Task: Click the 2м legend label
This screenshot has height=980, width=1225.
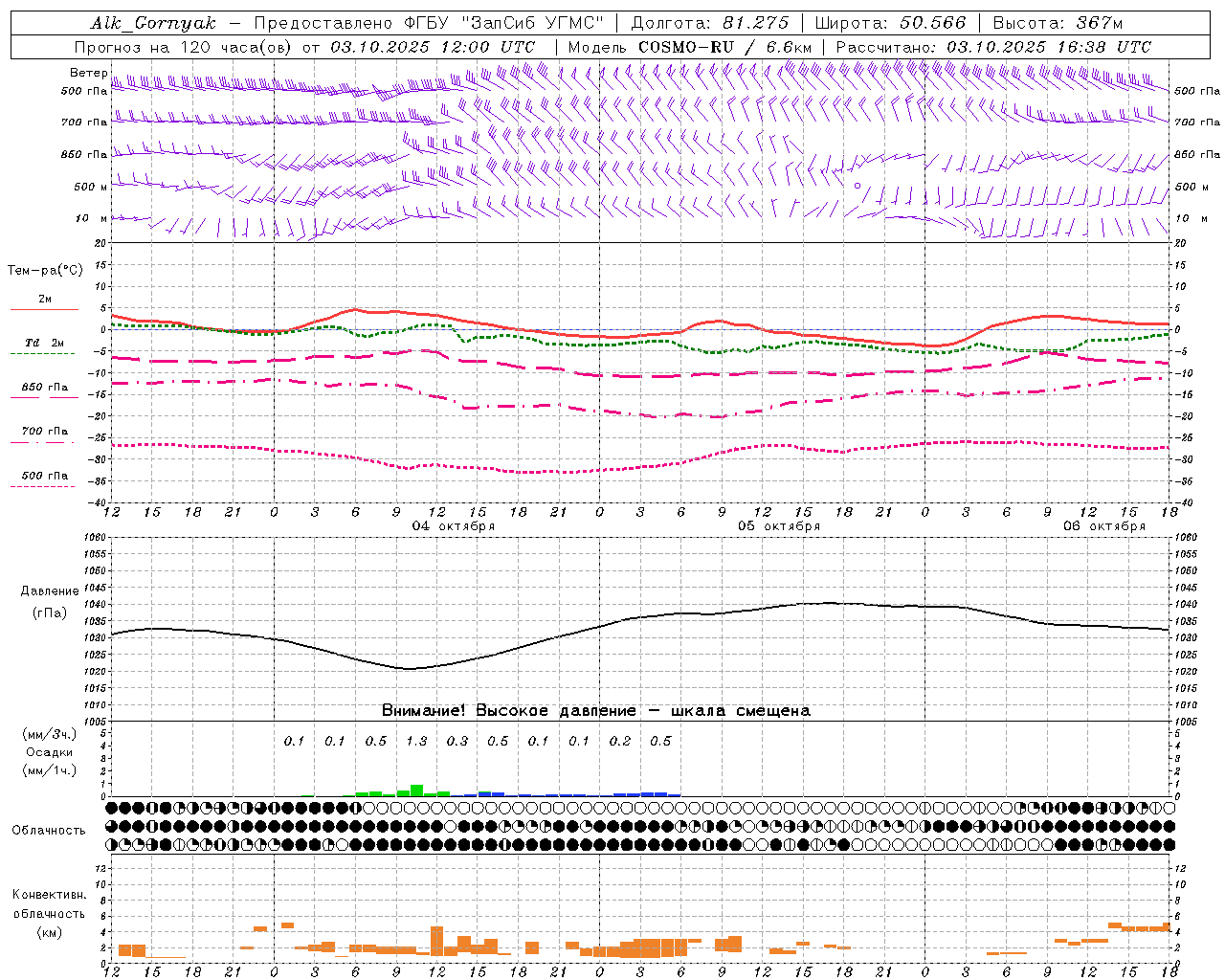Action: pyautogui.click(x=45, y=300)
